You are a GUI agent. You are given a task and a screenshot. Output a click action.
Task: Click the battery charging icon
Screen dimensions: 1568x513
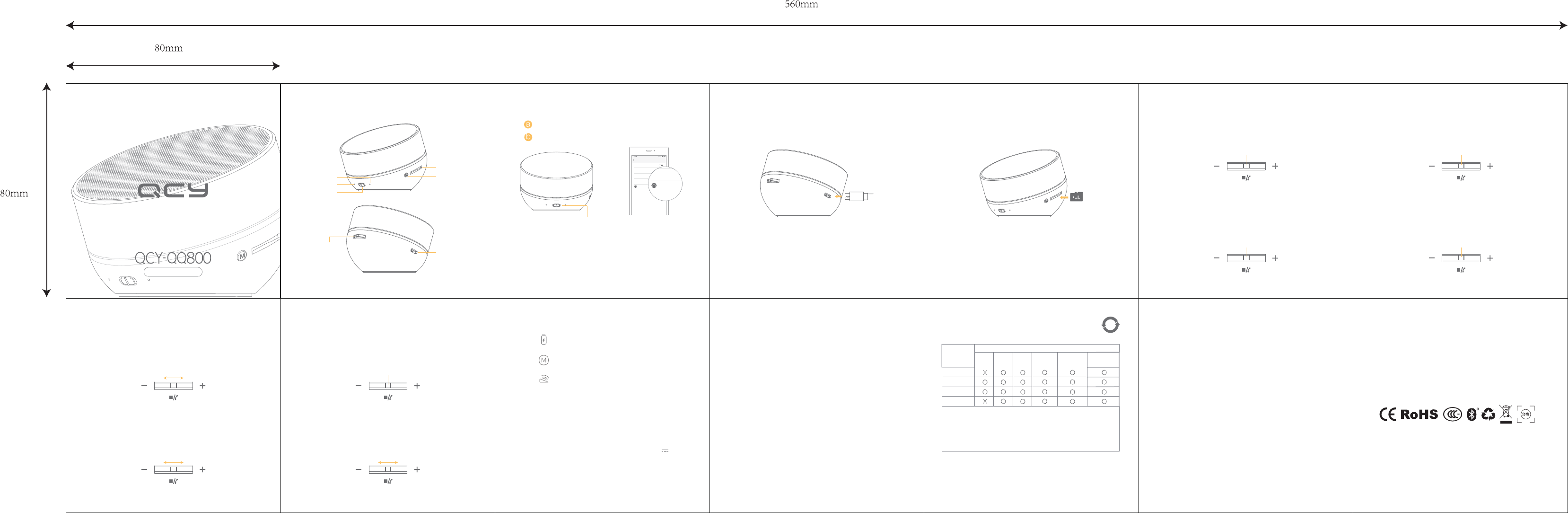coord(543,340)
